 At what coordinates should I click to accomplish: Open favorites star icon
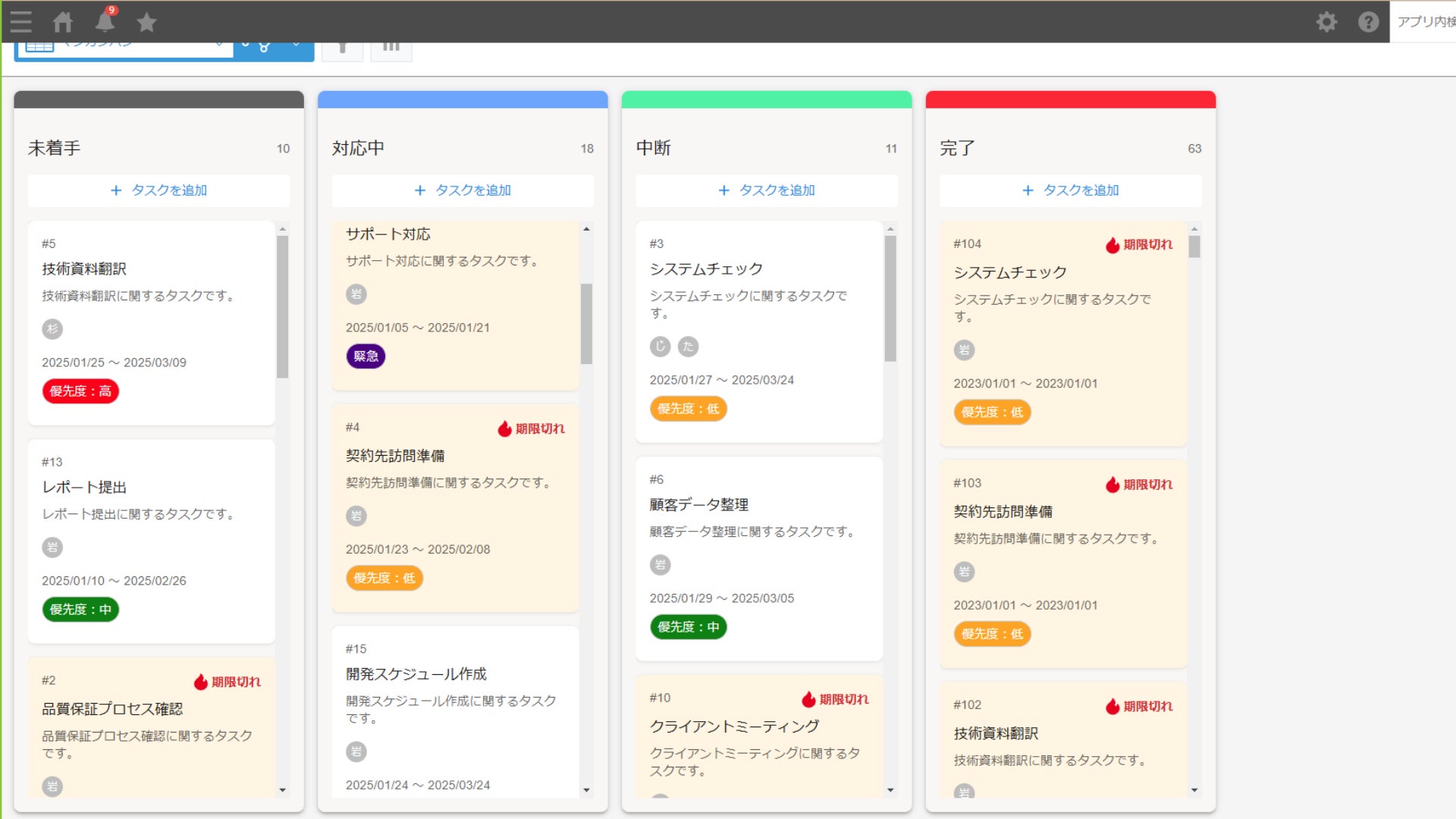146,22
